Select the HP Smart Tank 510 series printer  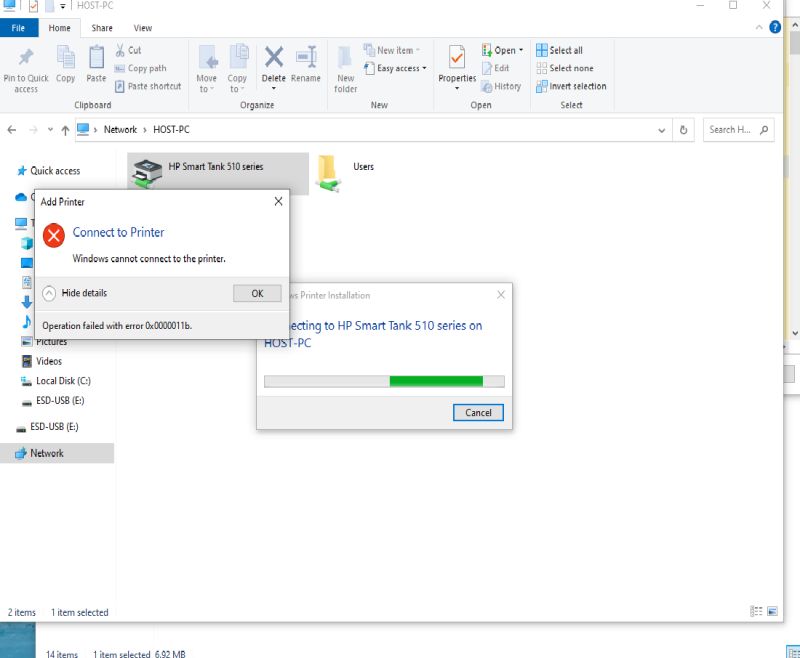coord(218,173)
